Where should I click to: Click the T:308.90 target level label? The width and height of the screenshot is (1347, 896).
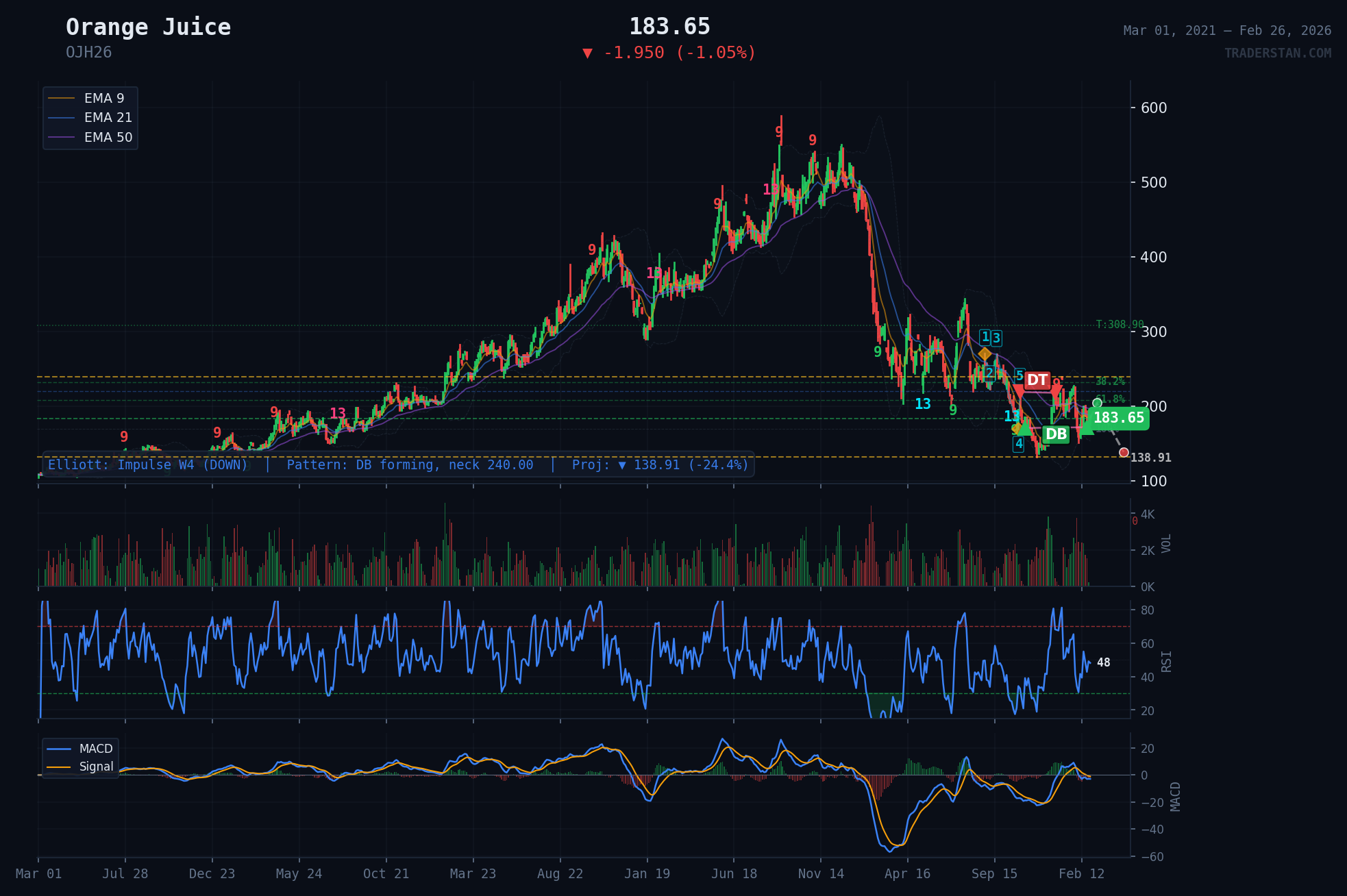(x=1120, y=325)
